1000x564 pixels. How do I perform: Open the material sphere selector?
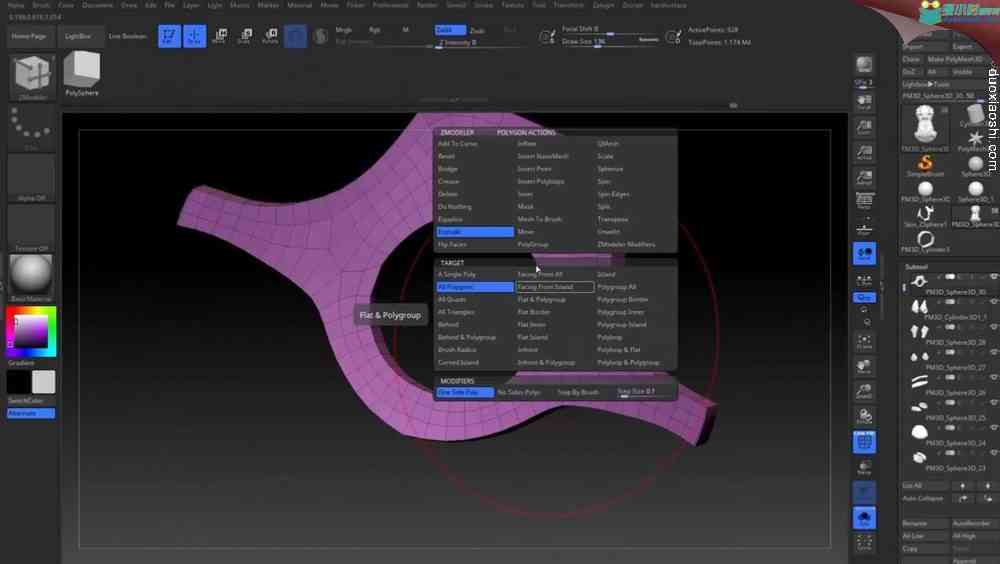pos(32,278)
